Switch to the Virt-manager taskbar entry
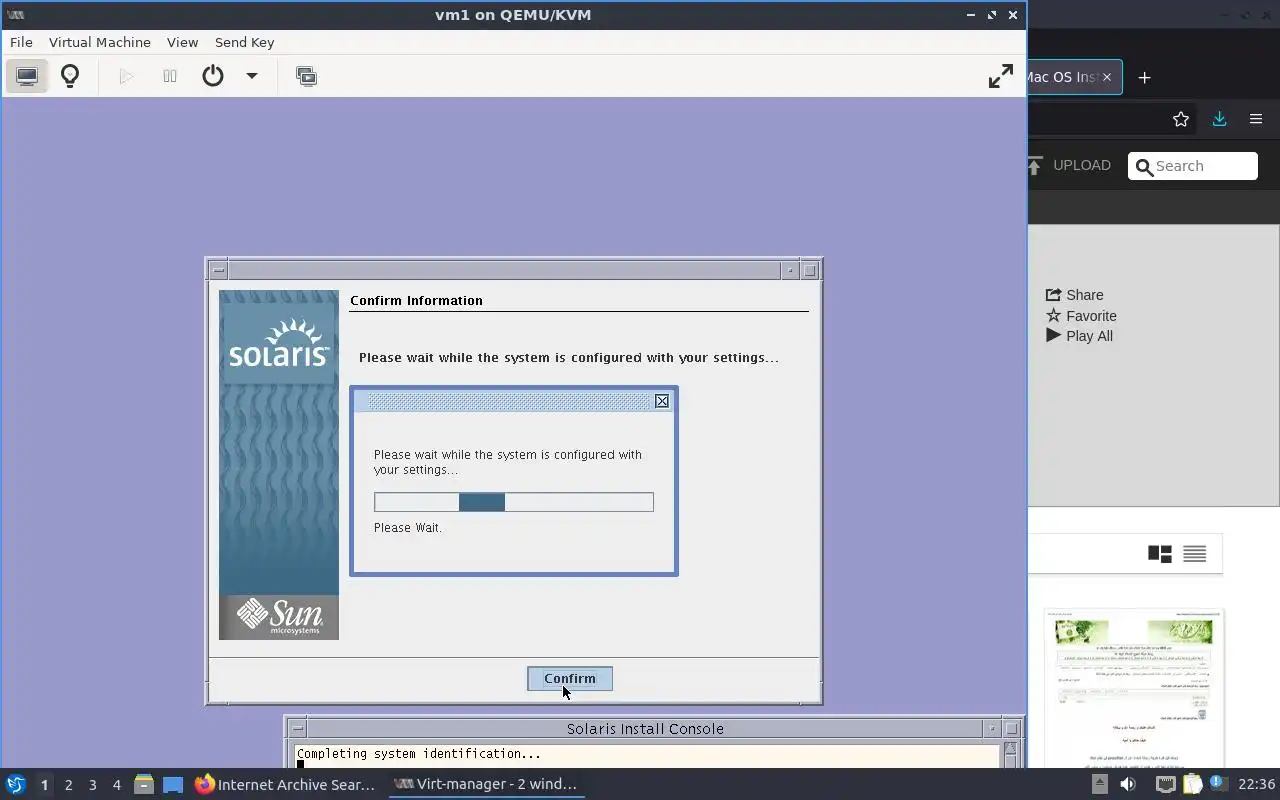The width and height of the screenshot is (1280, 800). (x=487, y=784)
